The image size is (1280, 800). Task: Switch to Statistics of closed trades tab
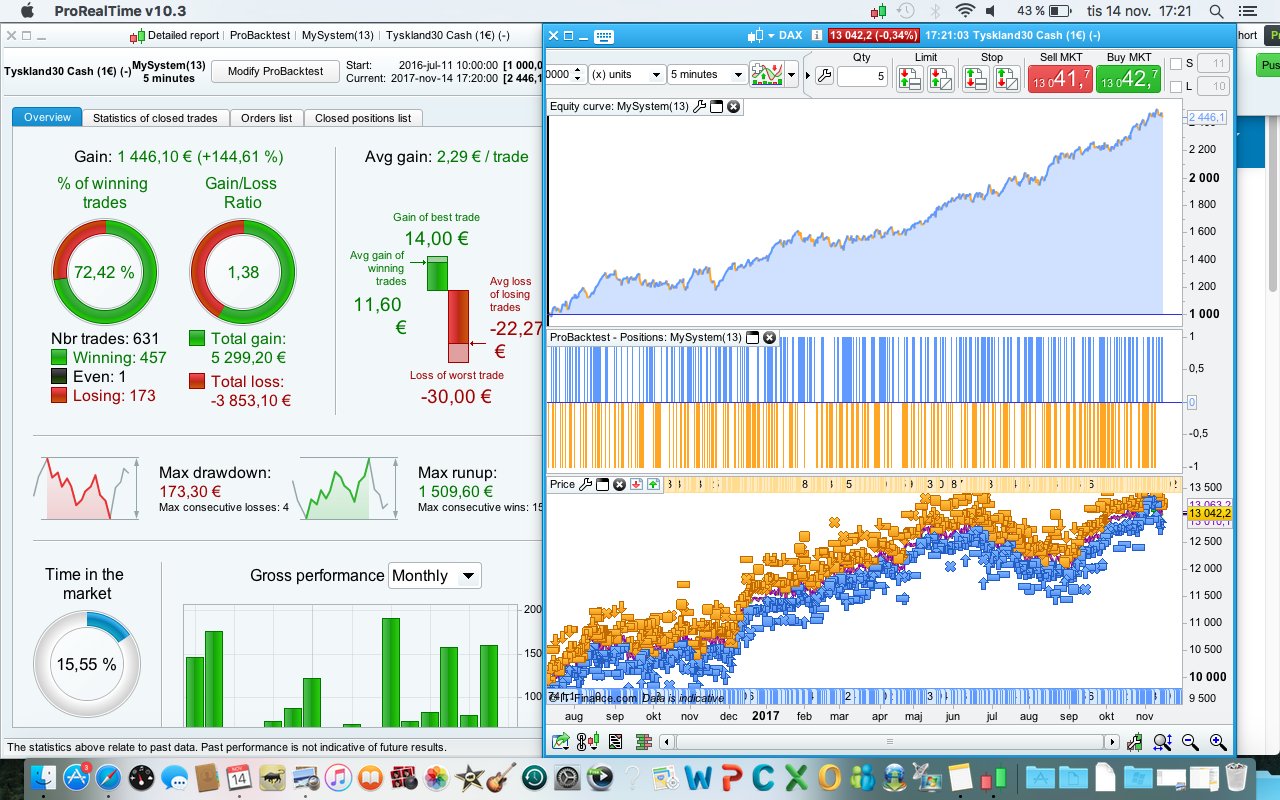(x=155, y=118)
